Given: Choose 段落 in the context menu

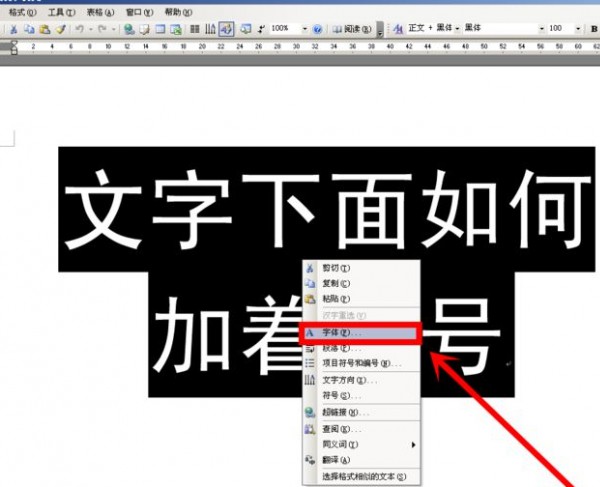Looking at the screenshot, I should [x=361, y=348].
